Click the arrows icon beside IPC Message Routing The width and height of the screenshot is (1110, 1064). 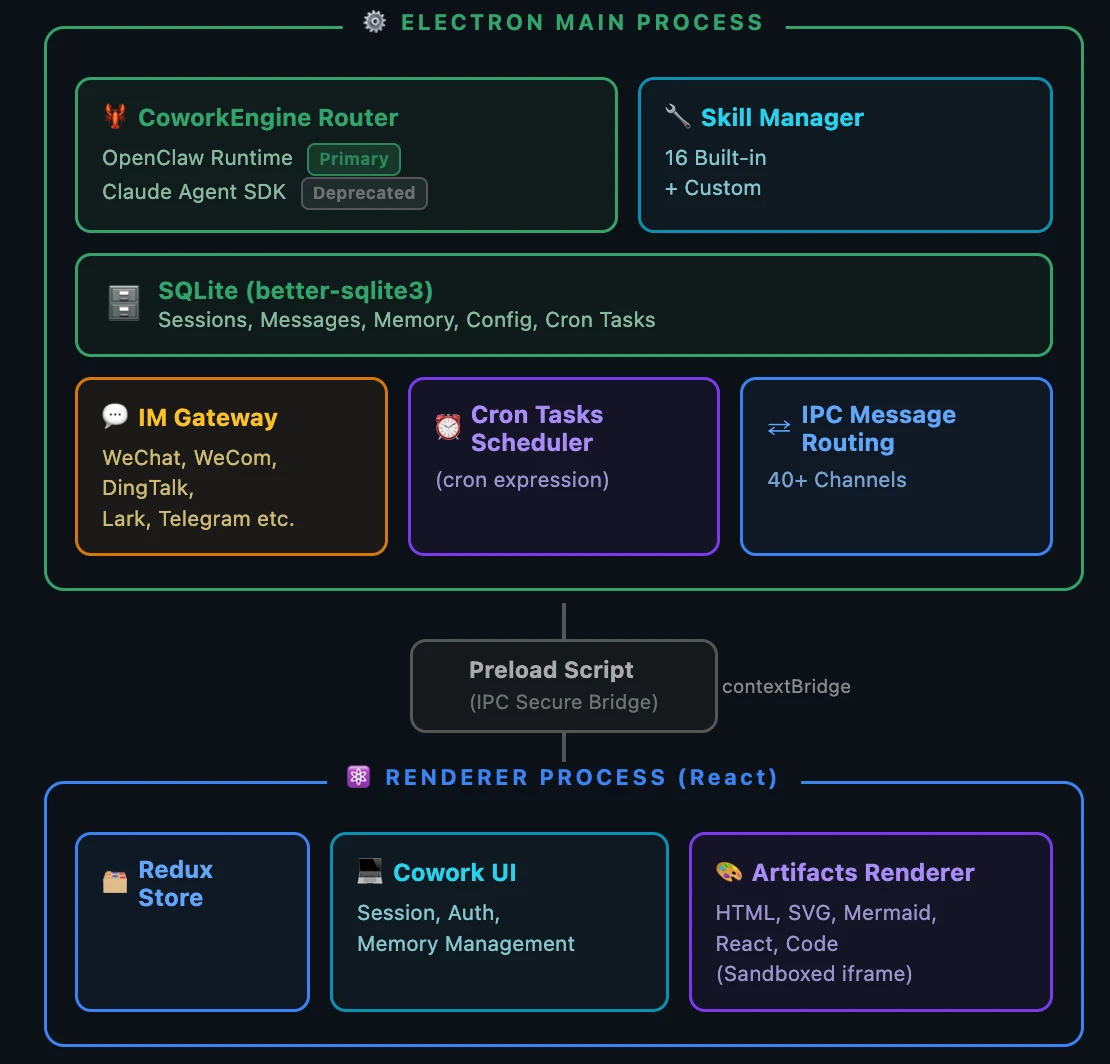[779, 428]
